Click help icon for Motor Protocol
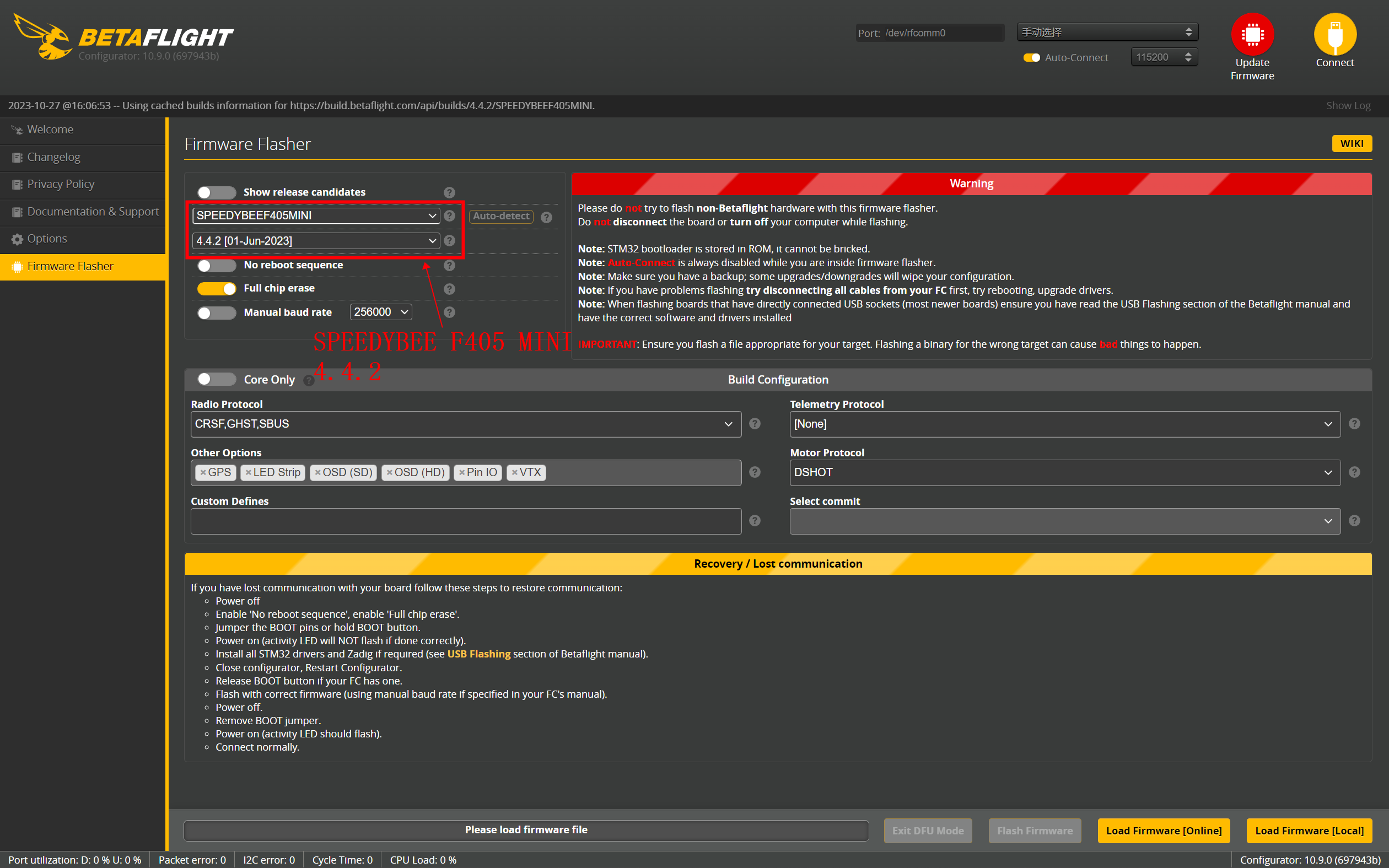This screenshot has height=868, width=1389. pyautogui.click(x=1354, y=472)
